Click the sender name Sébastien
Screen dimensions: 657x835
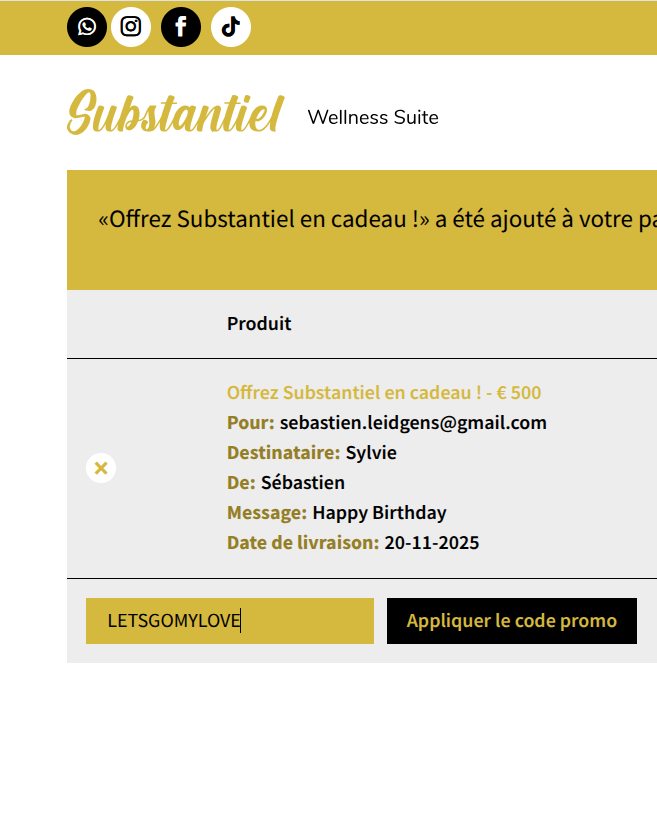pyautogui.click(x=303, y=482)
